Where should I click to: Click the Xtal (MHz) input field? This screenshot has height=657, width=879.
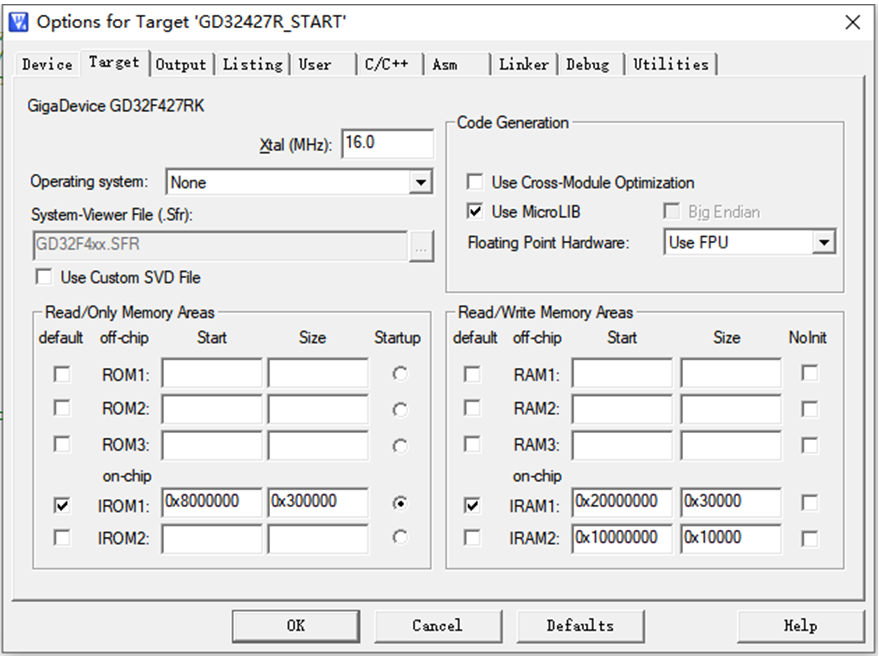tap(387, 143)
